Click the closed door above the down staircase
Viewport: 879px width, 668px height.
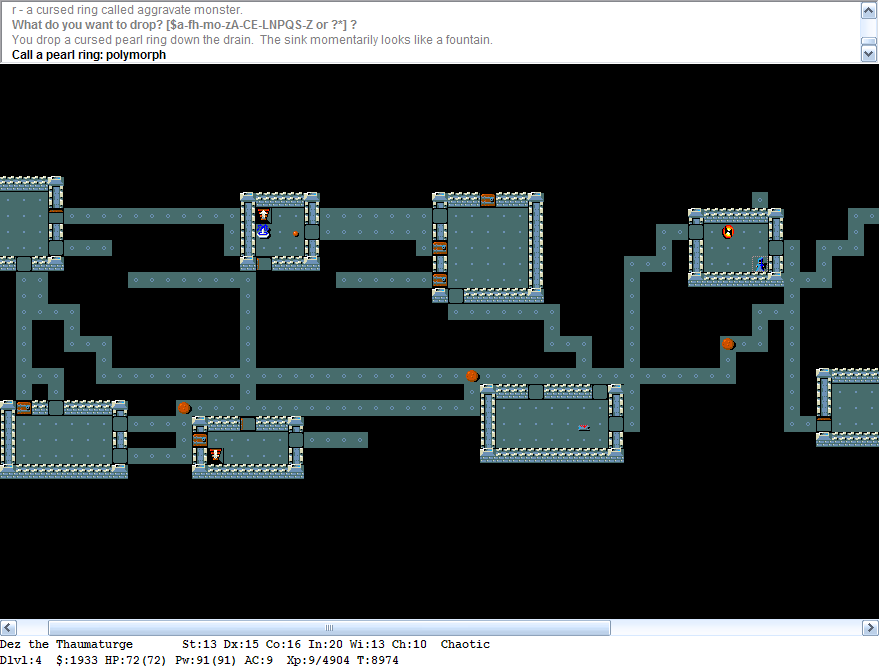[200, 439]
